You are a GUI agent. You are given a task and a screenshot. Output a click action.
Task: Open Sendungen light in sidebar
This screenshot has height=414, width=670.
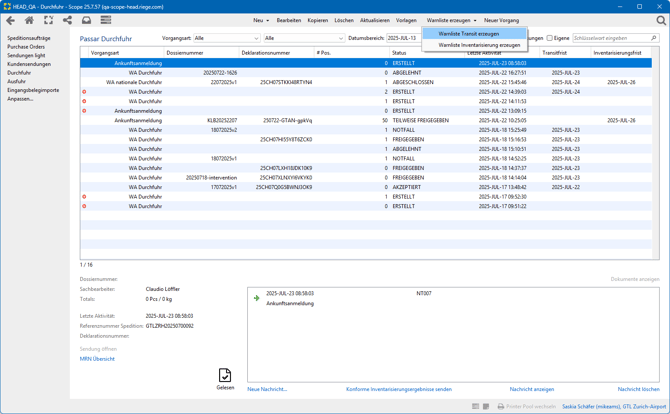pyautogui.click(x=26, y=55)
